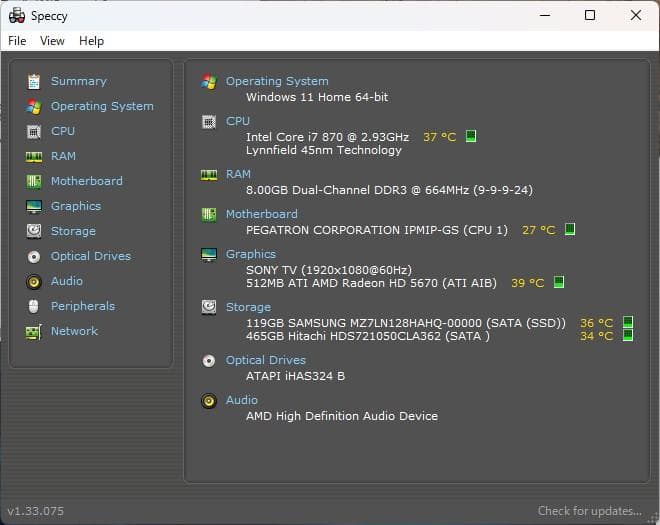Image resolution: width=660 pixels, height=525 pixels.
Task: Click Check for updates link
Action: tap(590, 511)
